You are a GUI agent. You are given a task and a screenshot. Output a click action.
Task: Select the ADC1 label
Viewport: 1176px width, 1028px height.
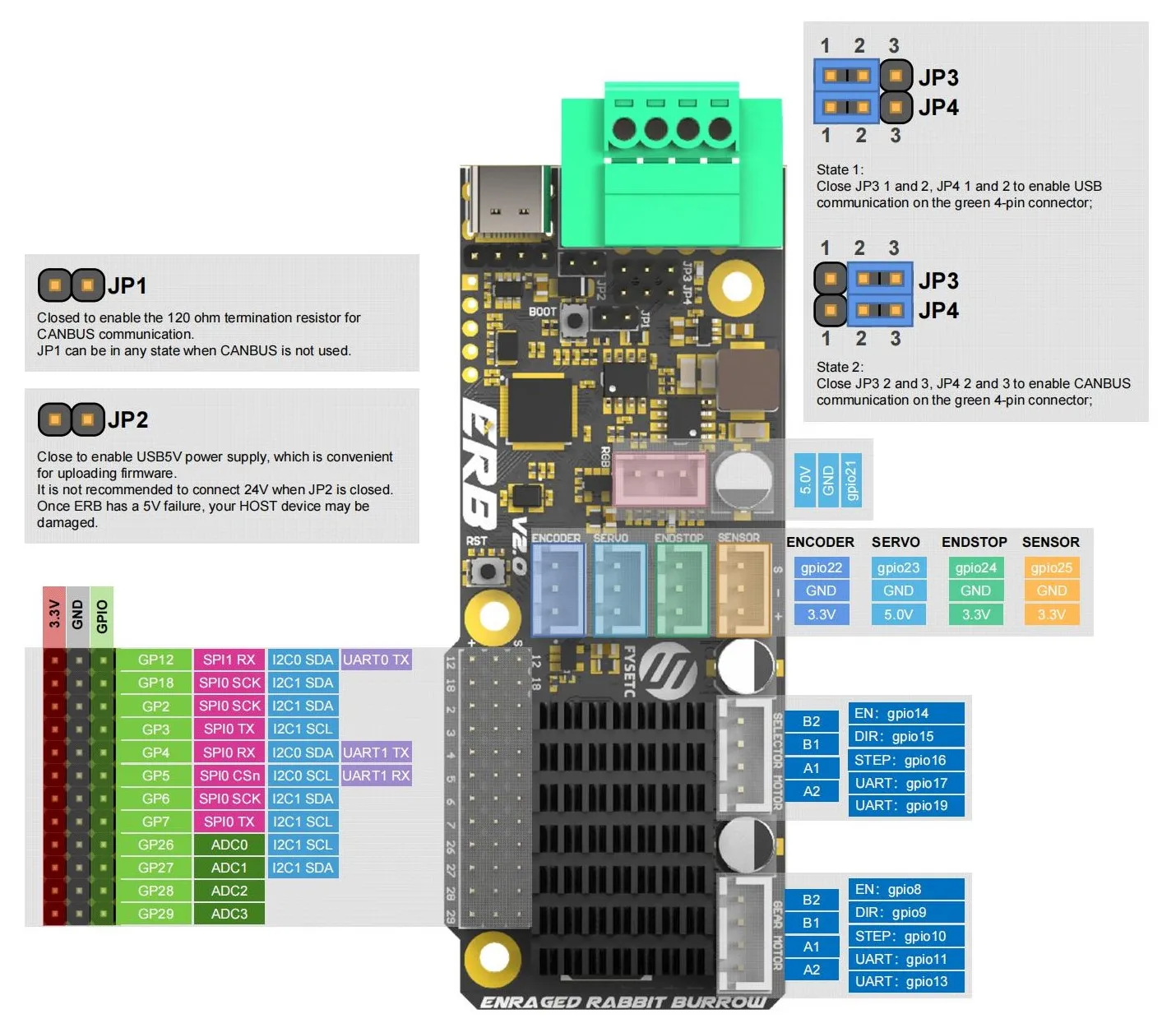pos(229,868)
